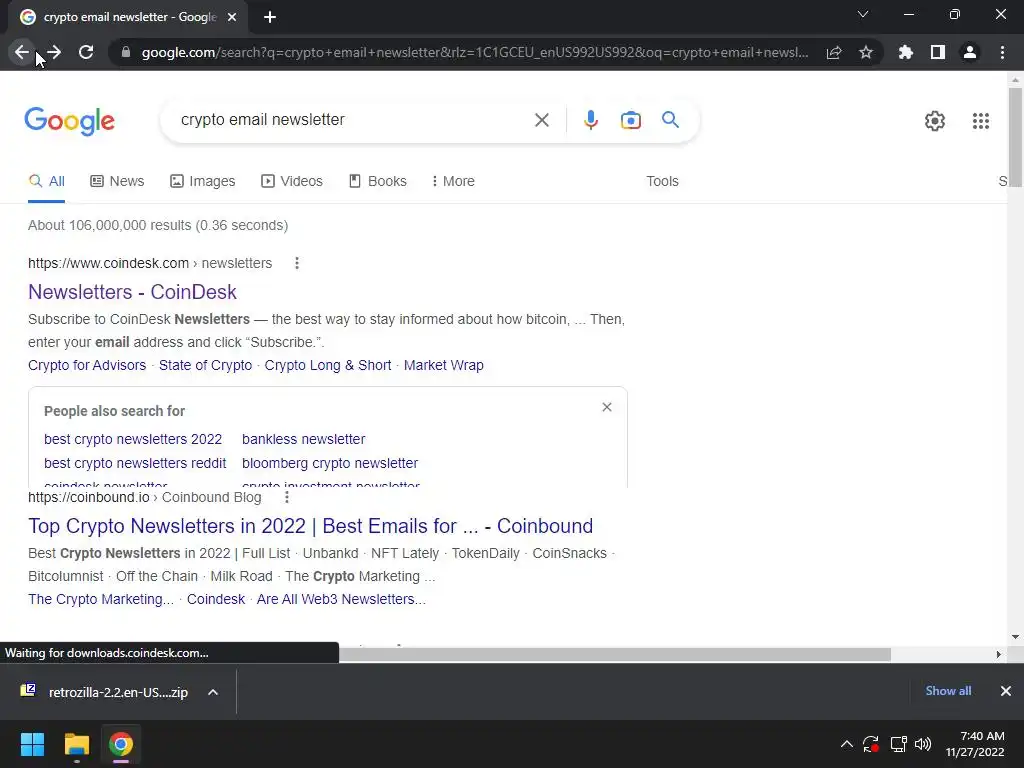Share this page from the address bar
This screenshot has height=768, width=1024.
coord(834,52)
